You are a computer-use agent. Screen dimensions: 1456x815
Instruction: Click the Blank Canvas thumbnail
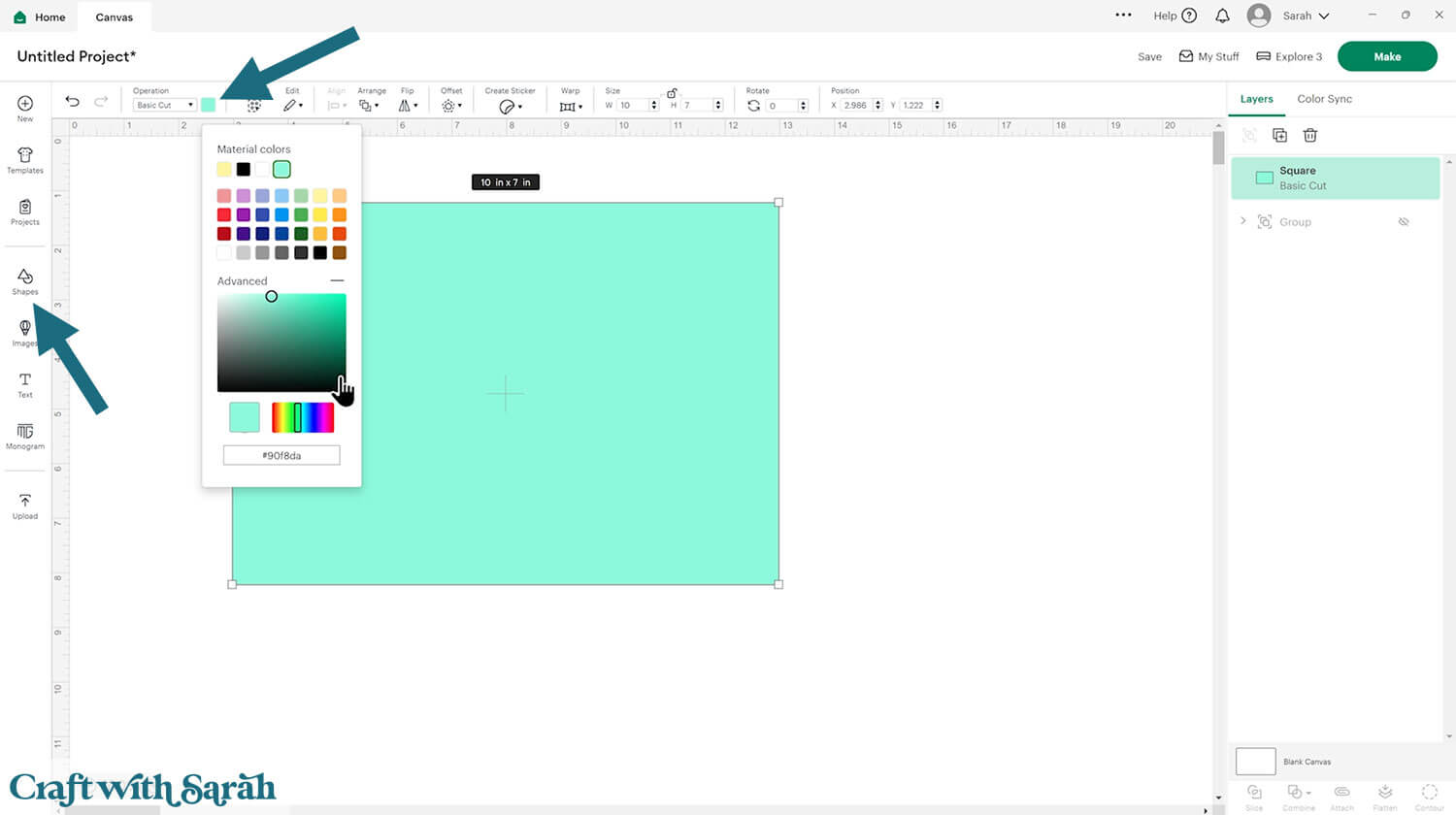1255,761
